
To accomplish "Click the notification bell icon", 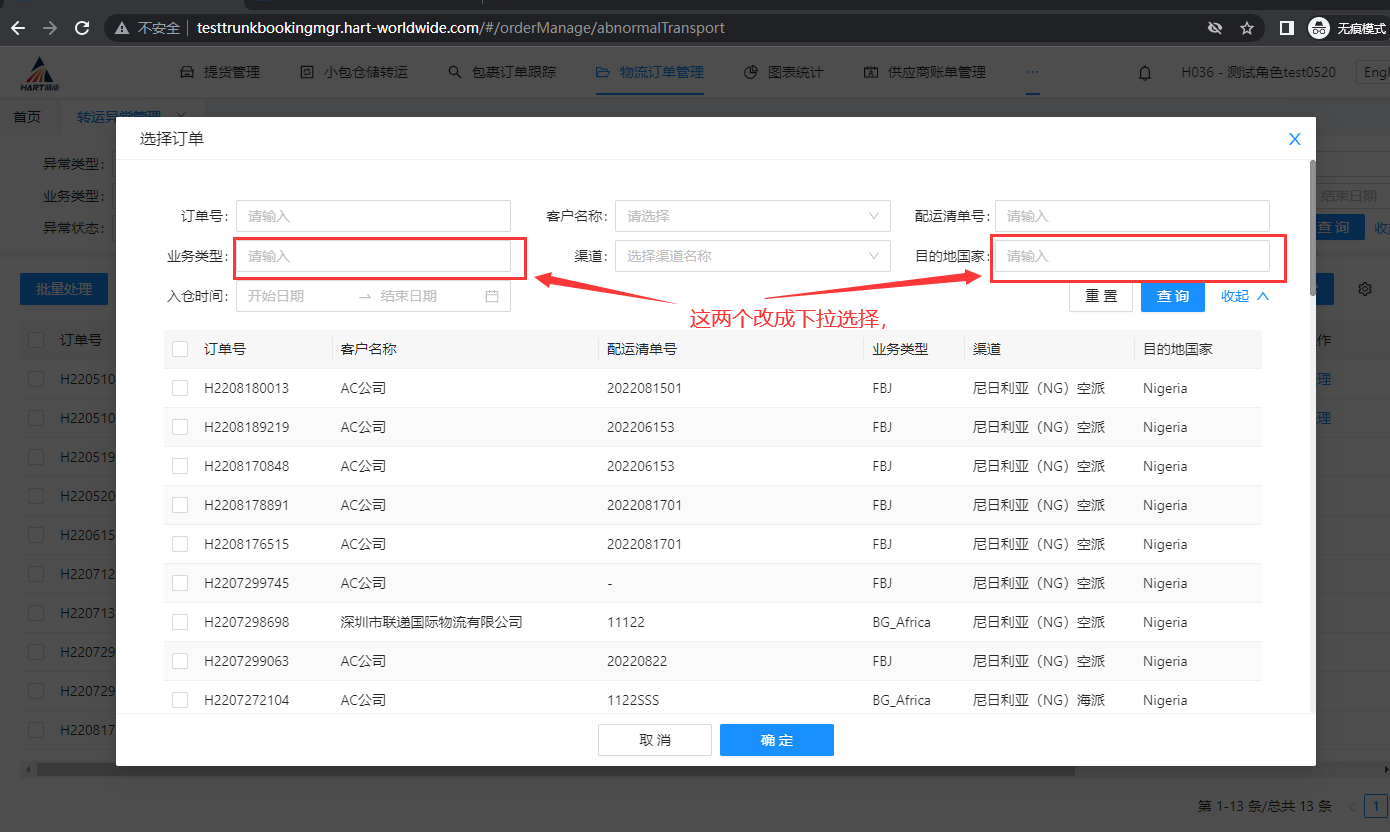I will (x=1145, y=72).
